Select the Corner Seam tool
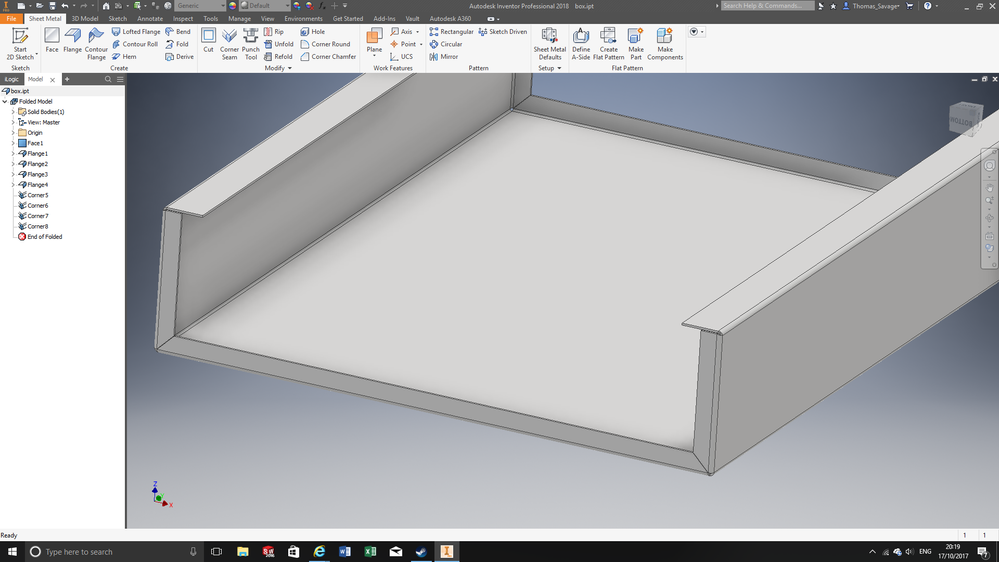 point(229,44)
